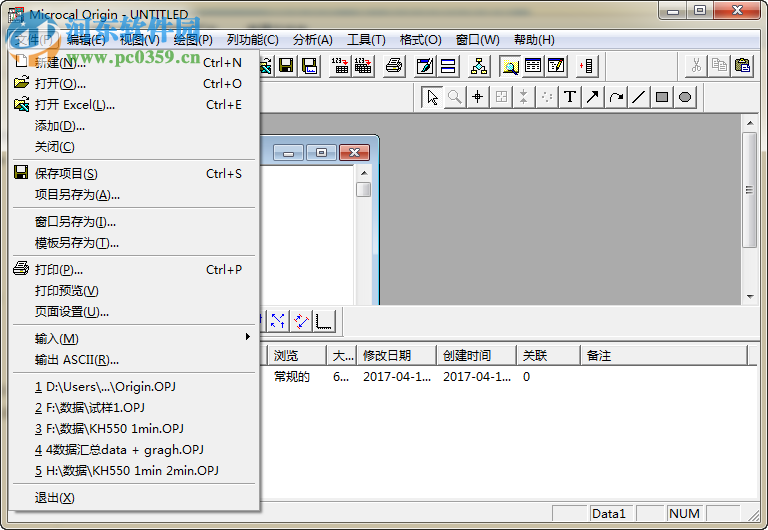This screenshot has width=768, height=530.
Task: Click the 修改日期 column header
Action: tap(398, 355)
